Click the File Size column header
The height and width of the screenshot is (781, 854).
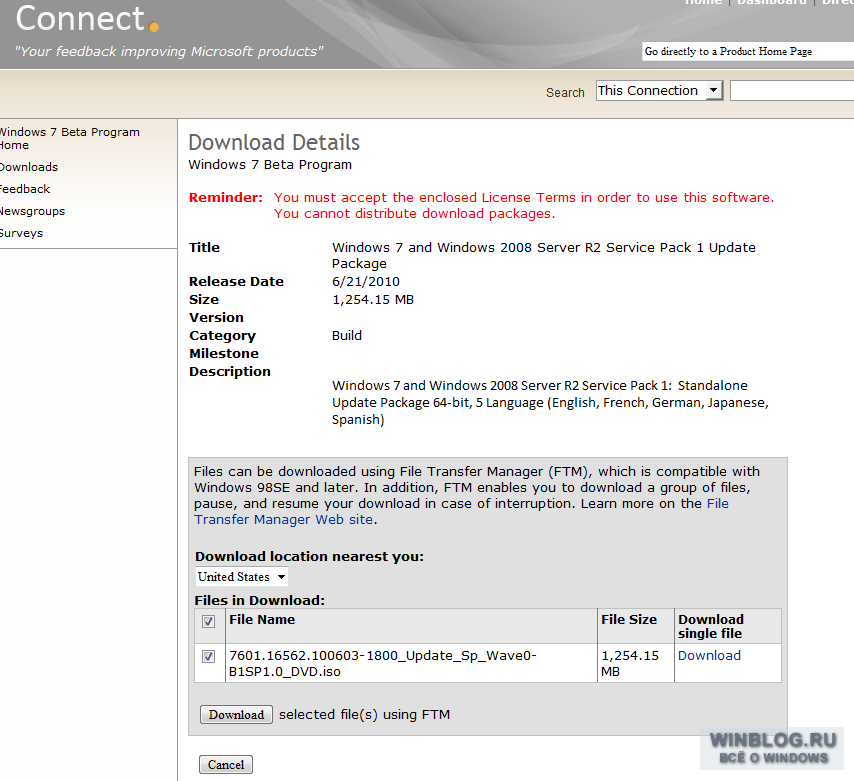click(x=629, y=620)
